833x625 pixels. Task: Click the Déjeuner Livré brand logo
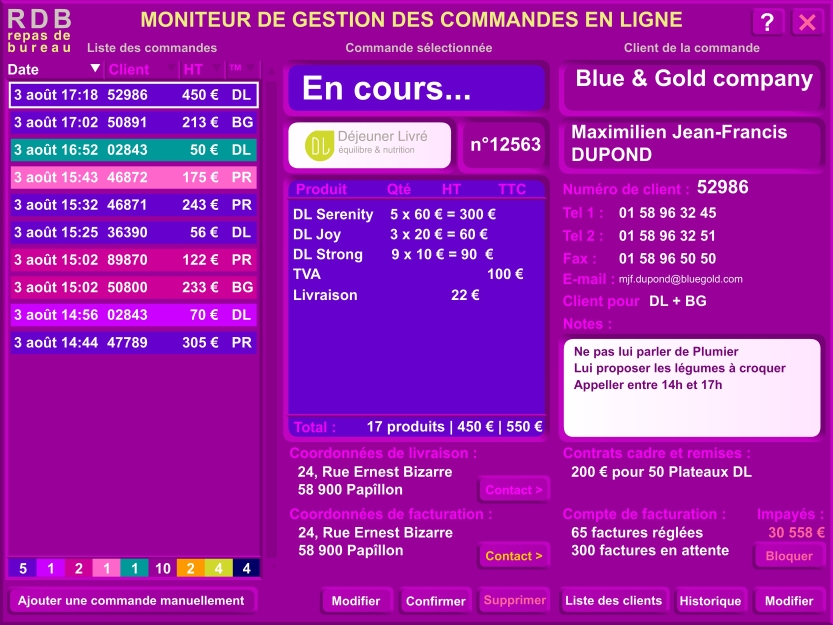click(369, 145)
